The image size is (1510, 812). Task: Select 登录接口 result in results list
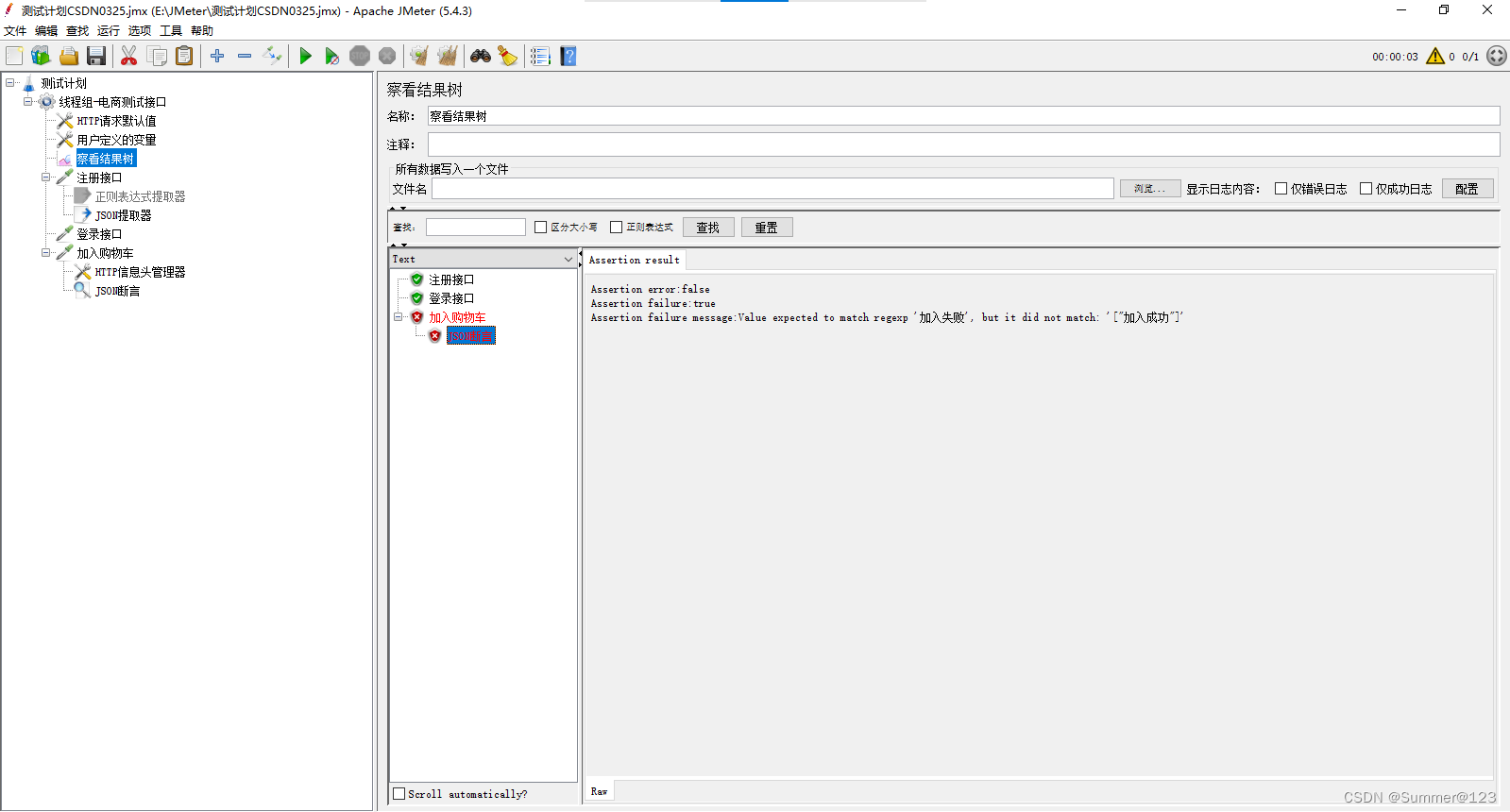point(451,298)
